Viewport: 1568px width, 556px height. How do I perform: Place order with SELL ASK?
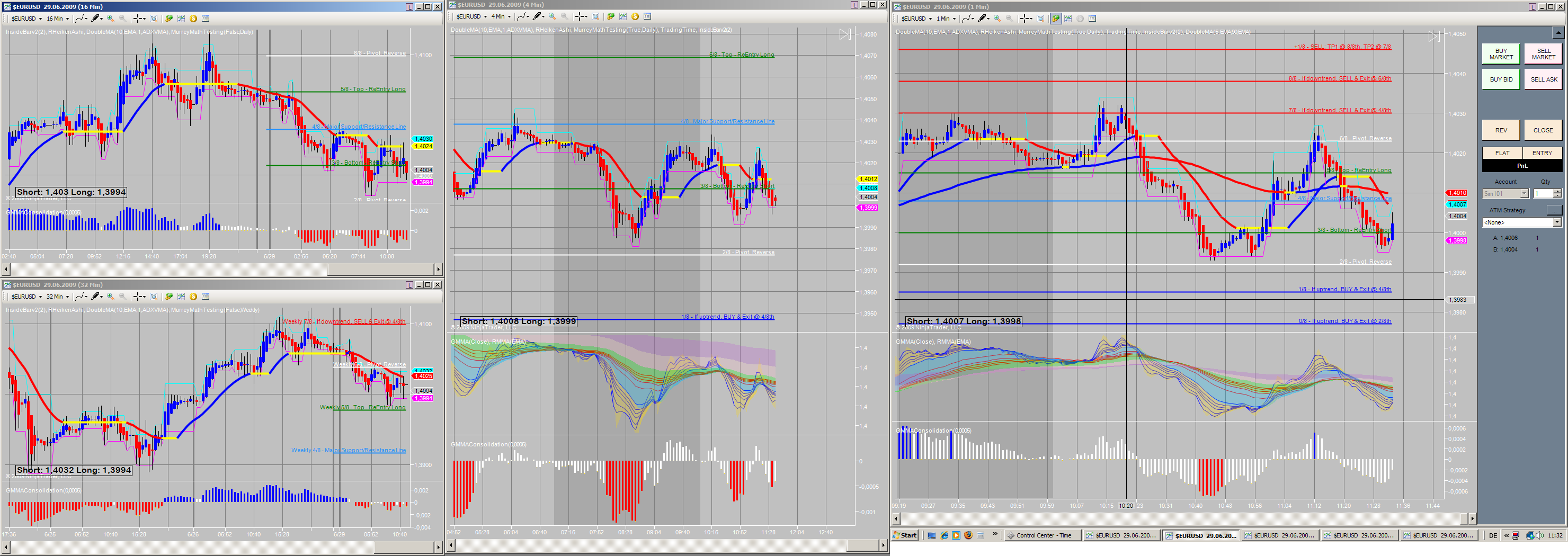point(1543,79)
